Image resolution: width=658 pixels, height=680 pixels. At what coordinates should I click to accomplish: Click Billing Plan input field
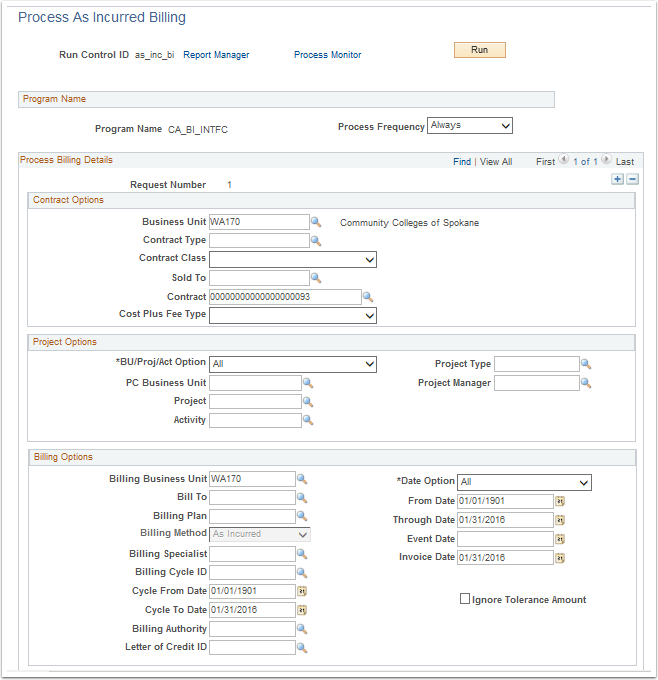click(x=252, y=516)
